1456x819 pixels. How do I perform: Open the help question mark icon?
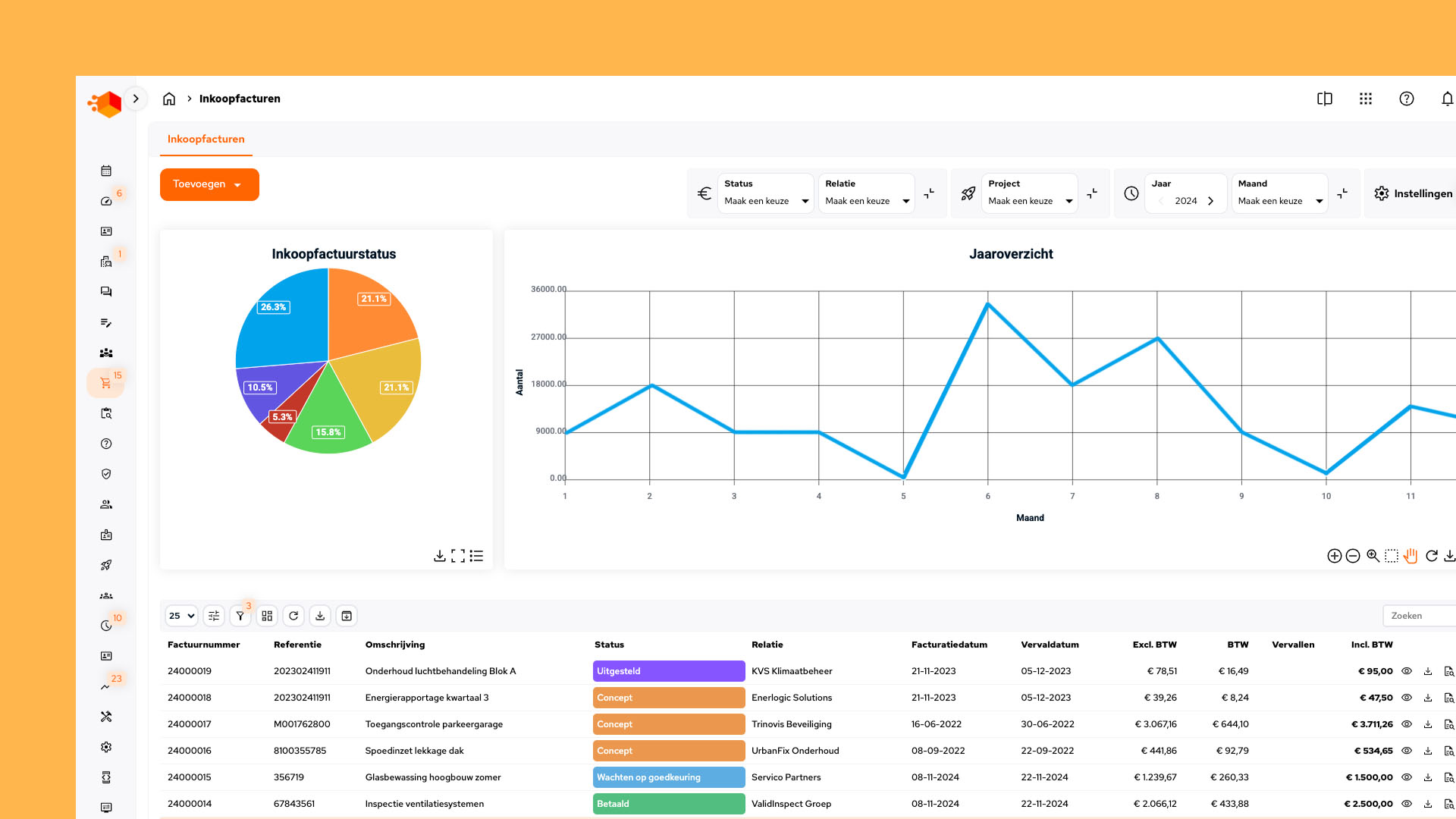(1407, 99)
